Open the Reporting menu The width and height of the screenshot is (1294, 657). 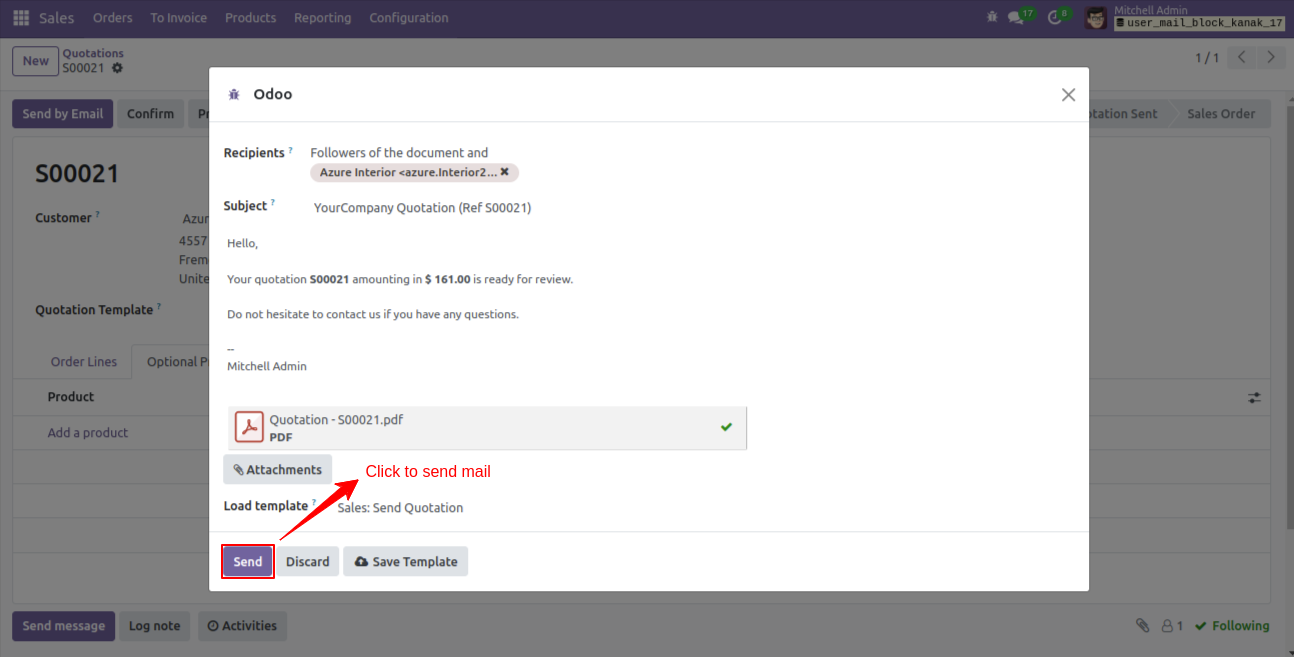pos(323,18)
